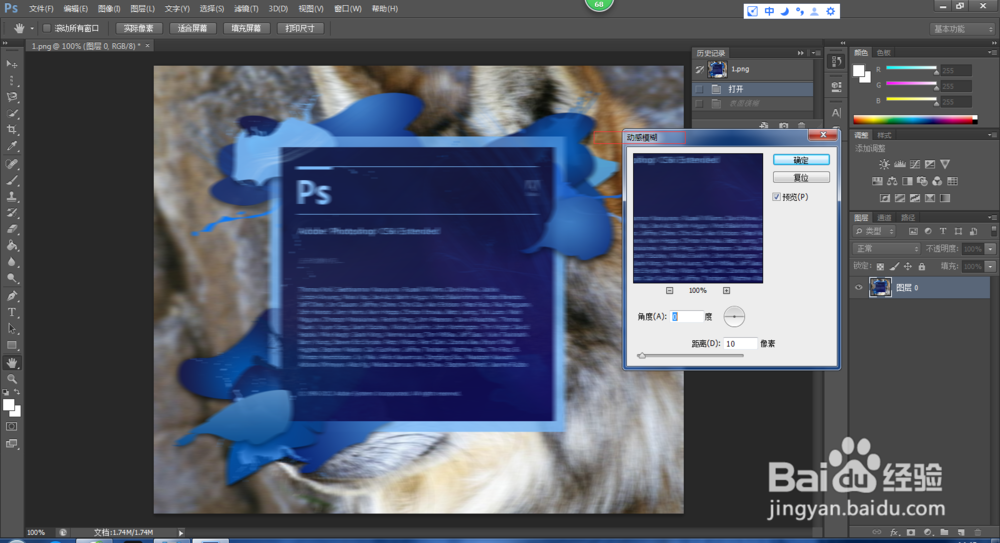Open the Color panel flyout menu
The image size is (1000, 543).
[x=992, y=52]
